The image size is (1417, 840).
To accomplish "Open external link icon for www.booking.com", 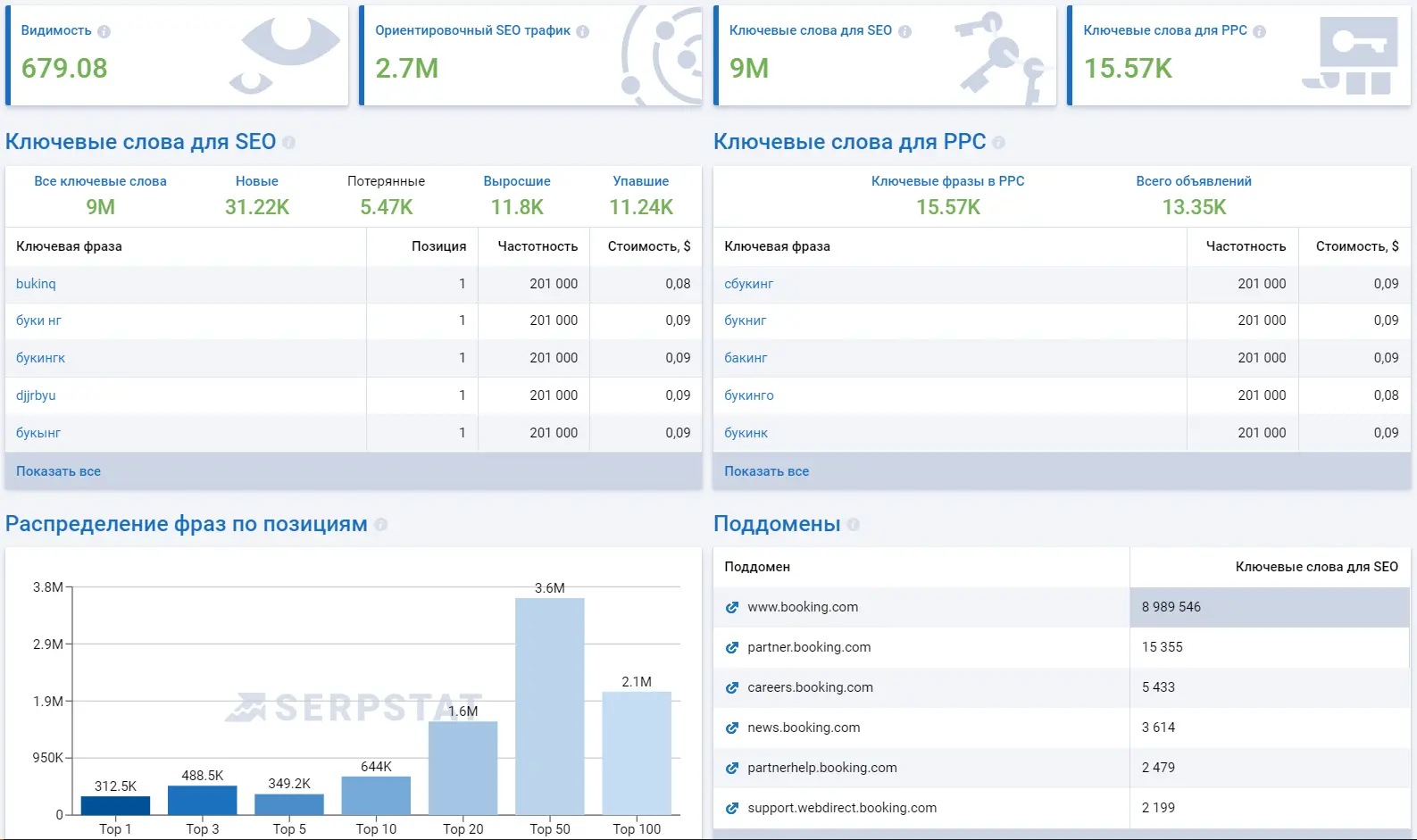I will pyautogui.click(x=732, y=607).
